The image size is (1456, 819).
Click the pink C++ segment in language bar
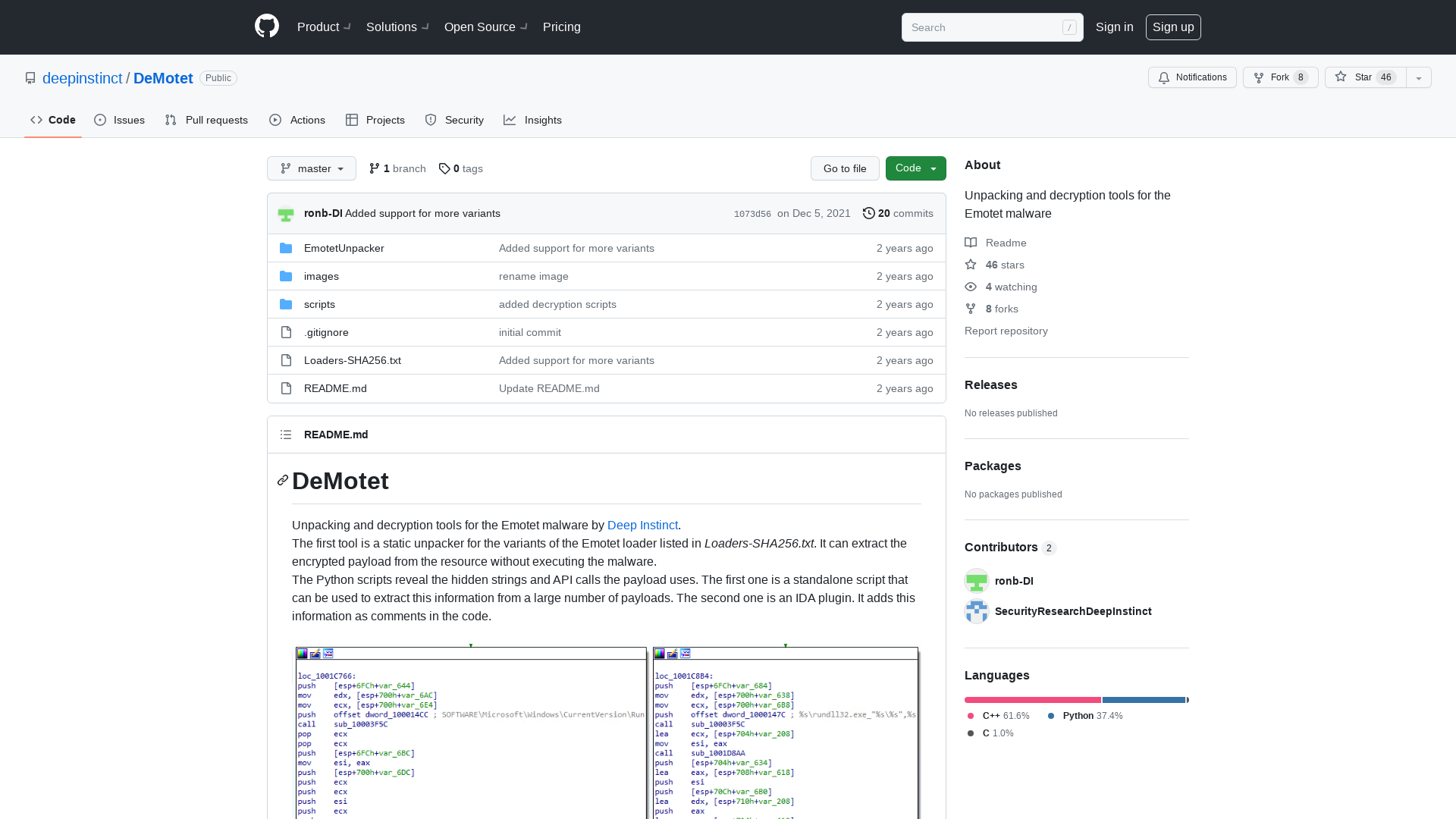[x=1033, y=700]
